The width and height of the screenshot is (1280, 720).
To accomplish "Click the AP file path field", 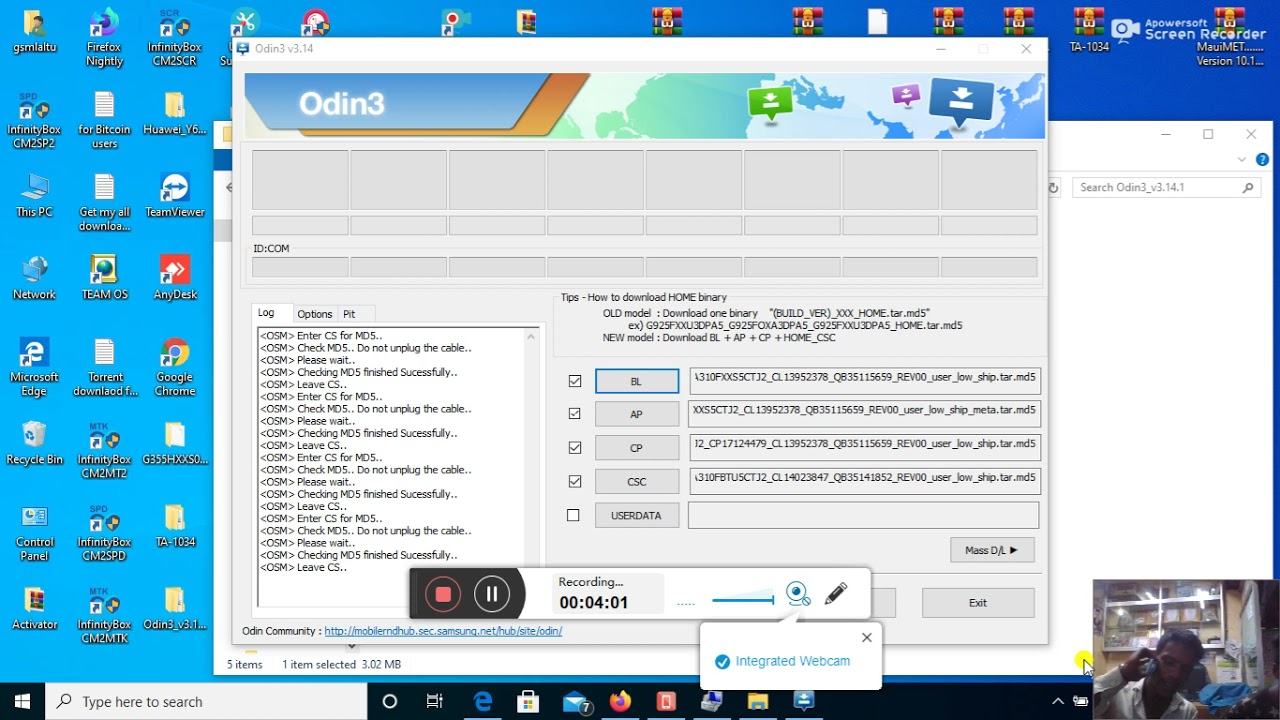I will click(x=865, y=414).
